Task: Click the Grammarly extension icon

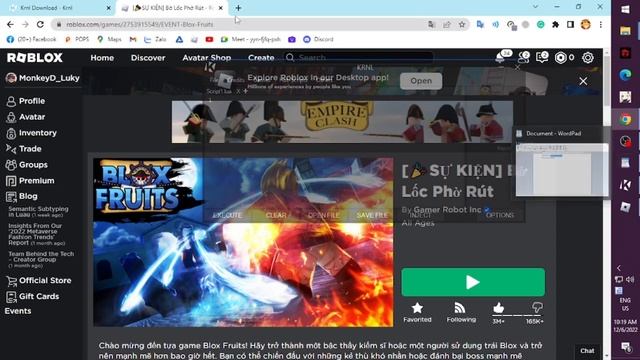Action: click(x=540, y=24)
